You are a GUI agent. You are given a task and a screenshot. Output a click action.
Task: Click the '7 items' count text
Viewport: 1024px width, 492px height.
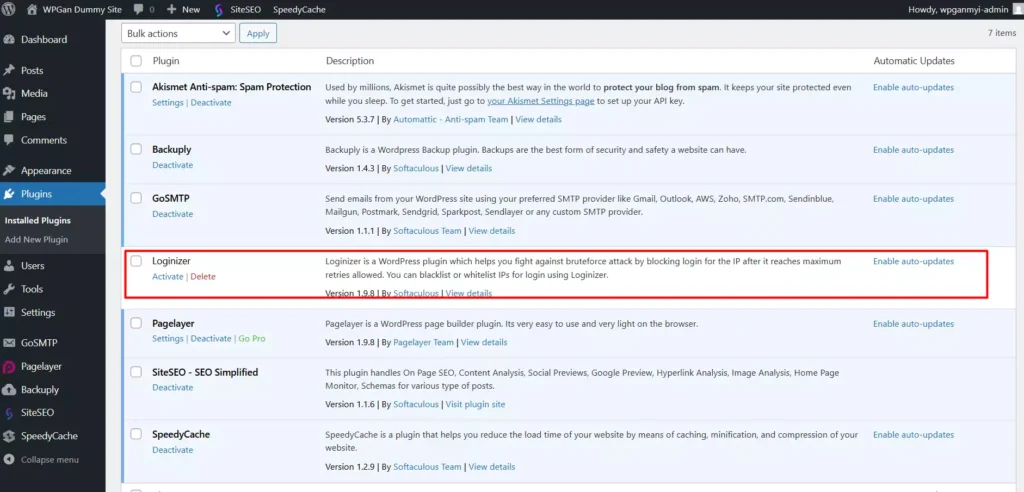click(x=1002, y=32)
